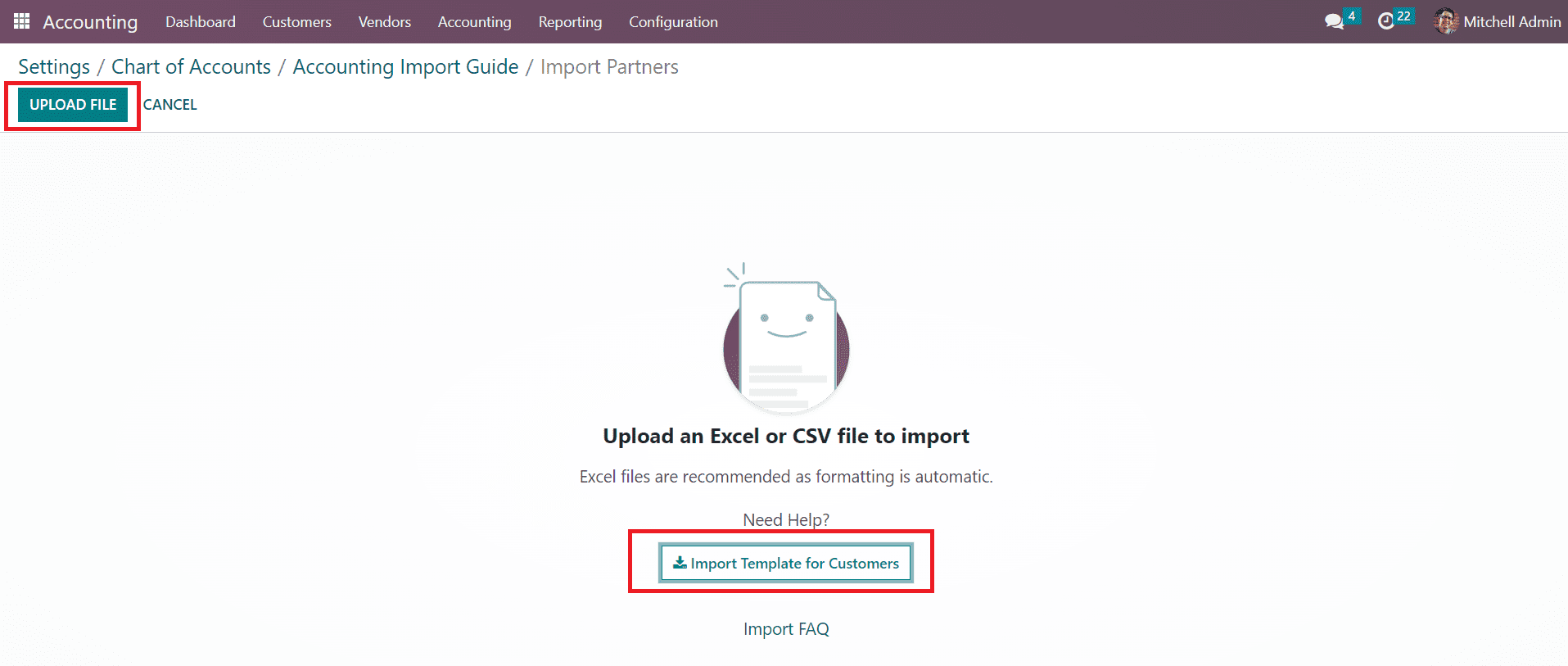This screenshot has width=1568, height=666.
Task: Click the Upload File button
Action: click(x=73, y=105)
